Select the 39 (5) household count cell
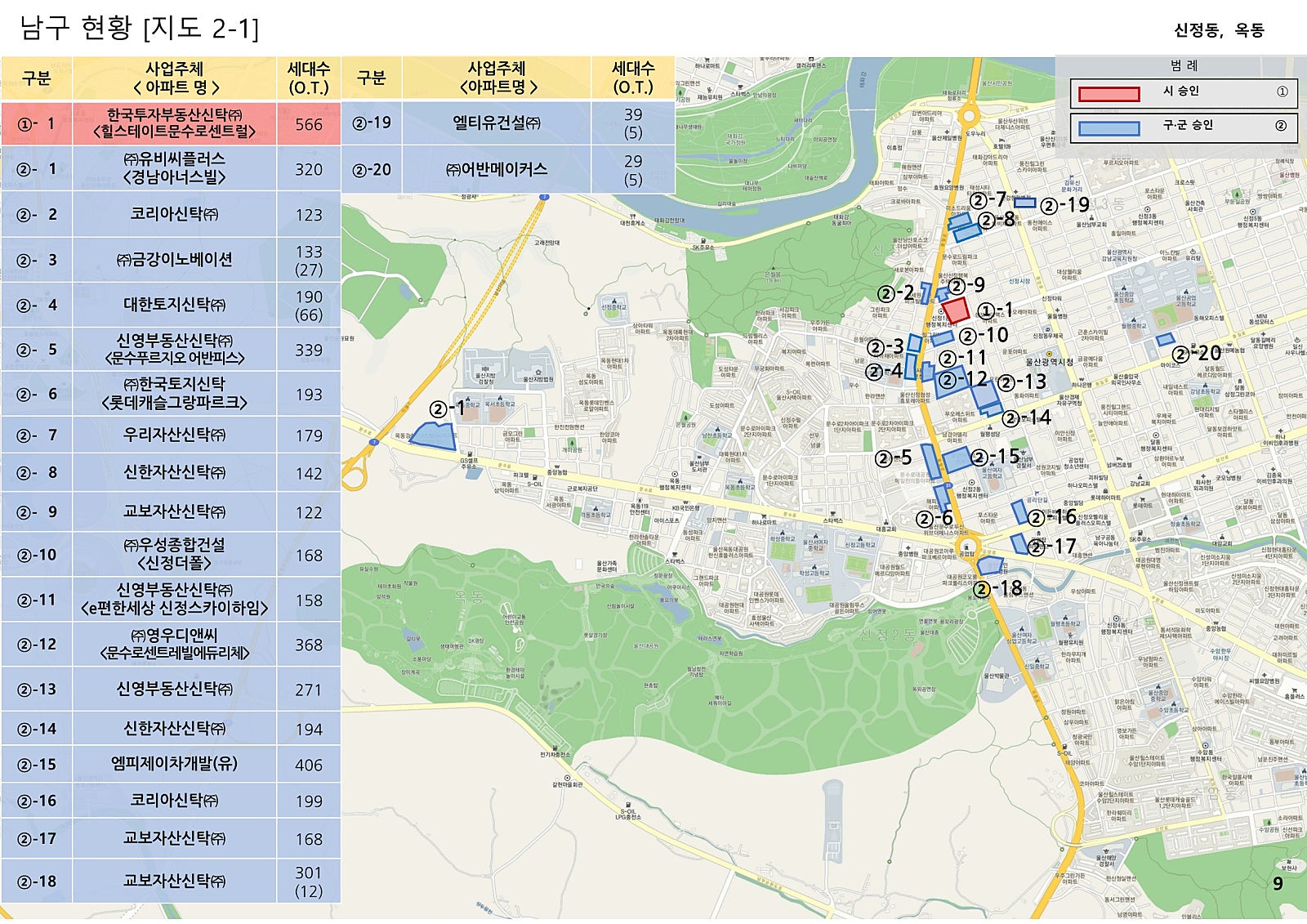 [633, 123]
